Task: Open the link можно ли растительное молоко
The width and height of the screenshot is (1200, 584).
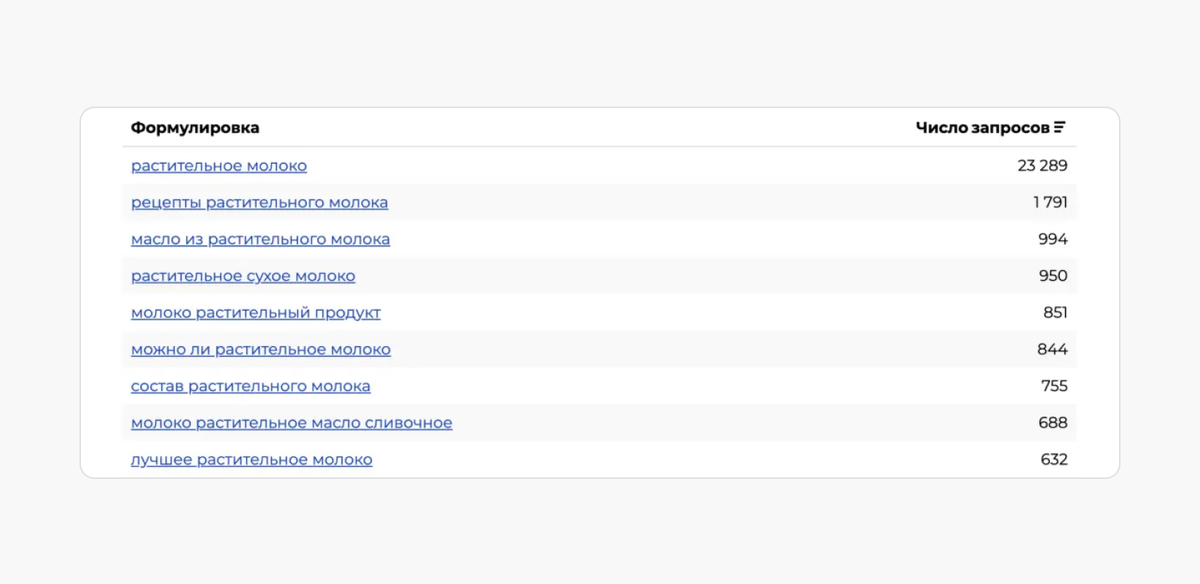Action: (x=261, y=350)
